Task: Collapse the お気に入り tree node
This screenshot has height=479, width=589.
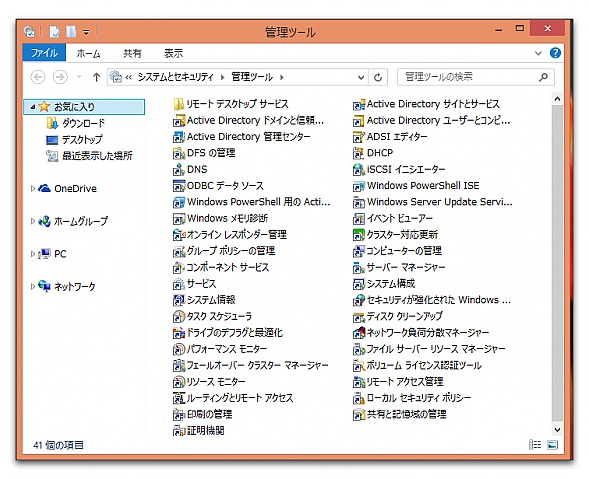Action: click(x=33, y=107)
